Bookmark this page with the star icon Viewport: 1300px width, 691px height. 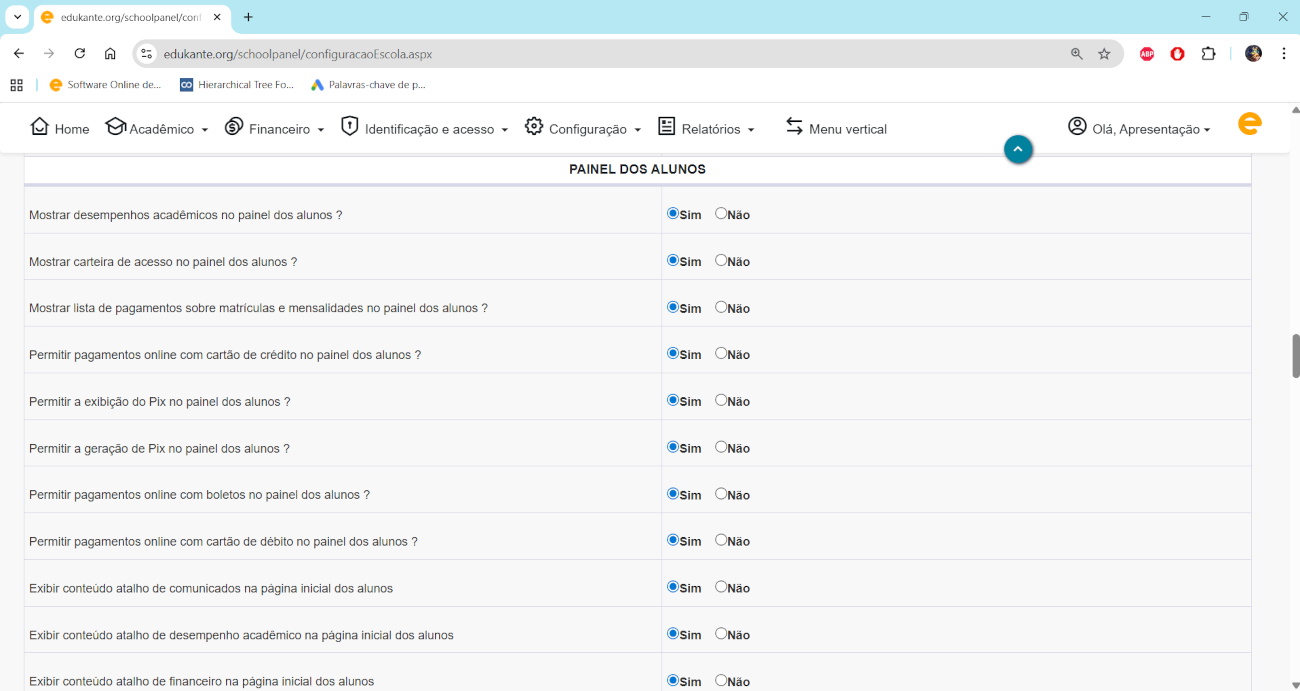point(1104,54)
